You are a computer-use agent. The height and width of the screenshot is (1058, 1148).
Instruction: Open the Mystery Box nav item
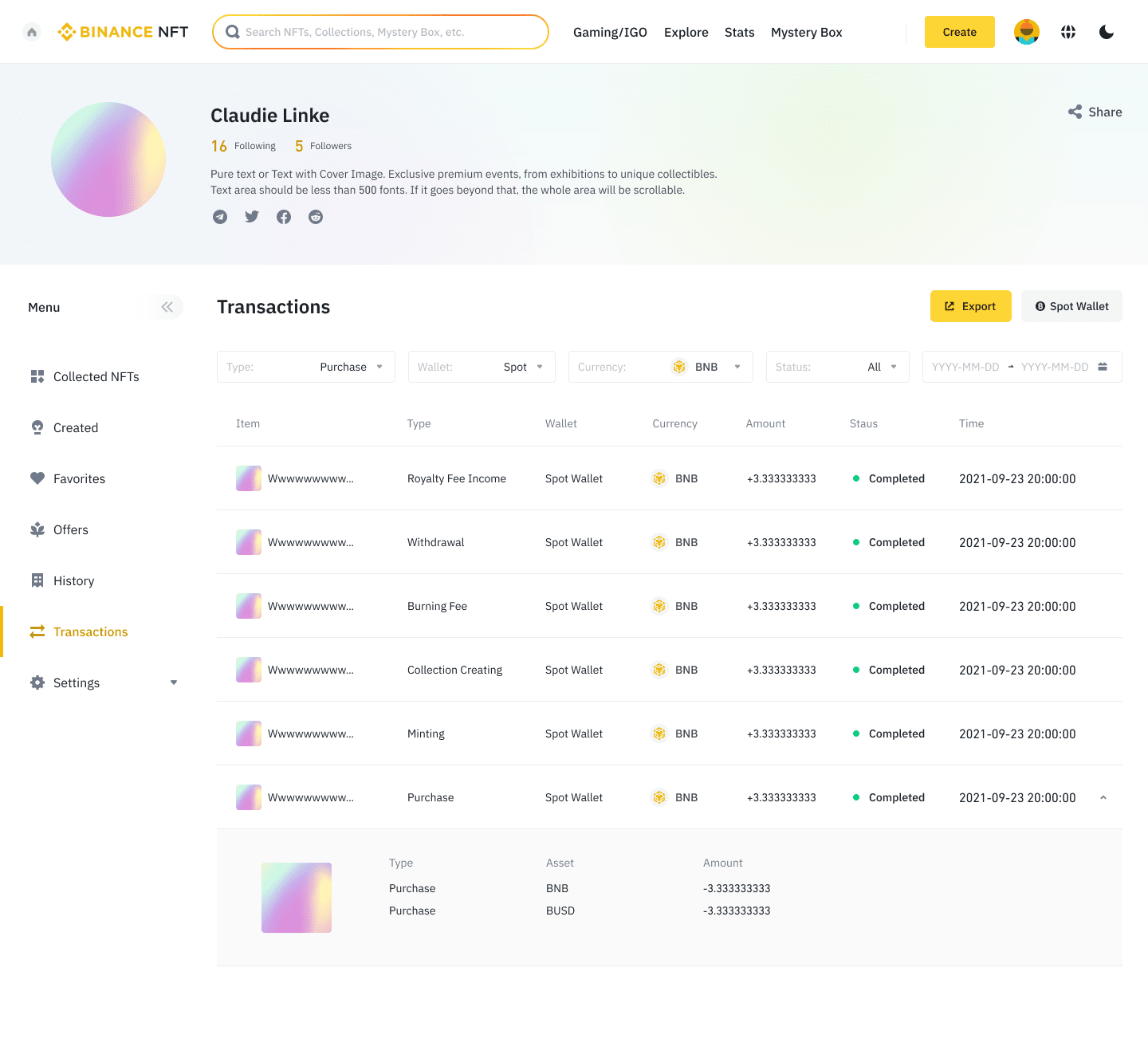806,32
